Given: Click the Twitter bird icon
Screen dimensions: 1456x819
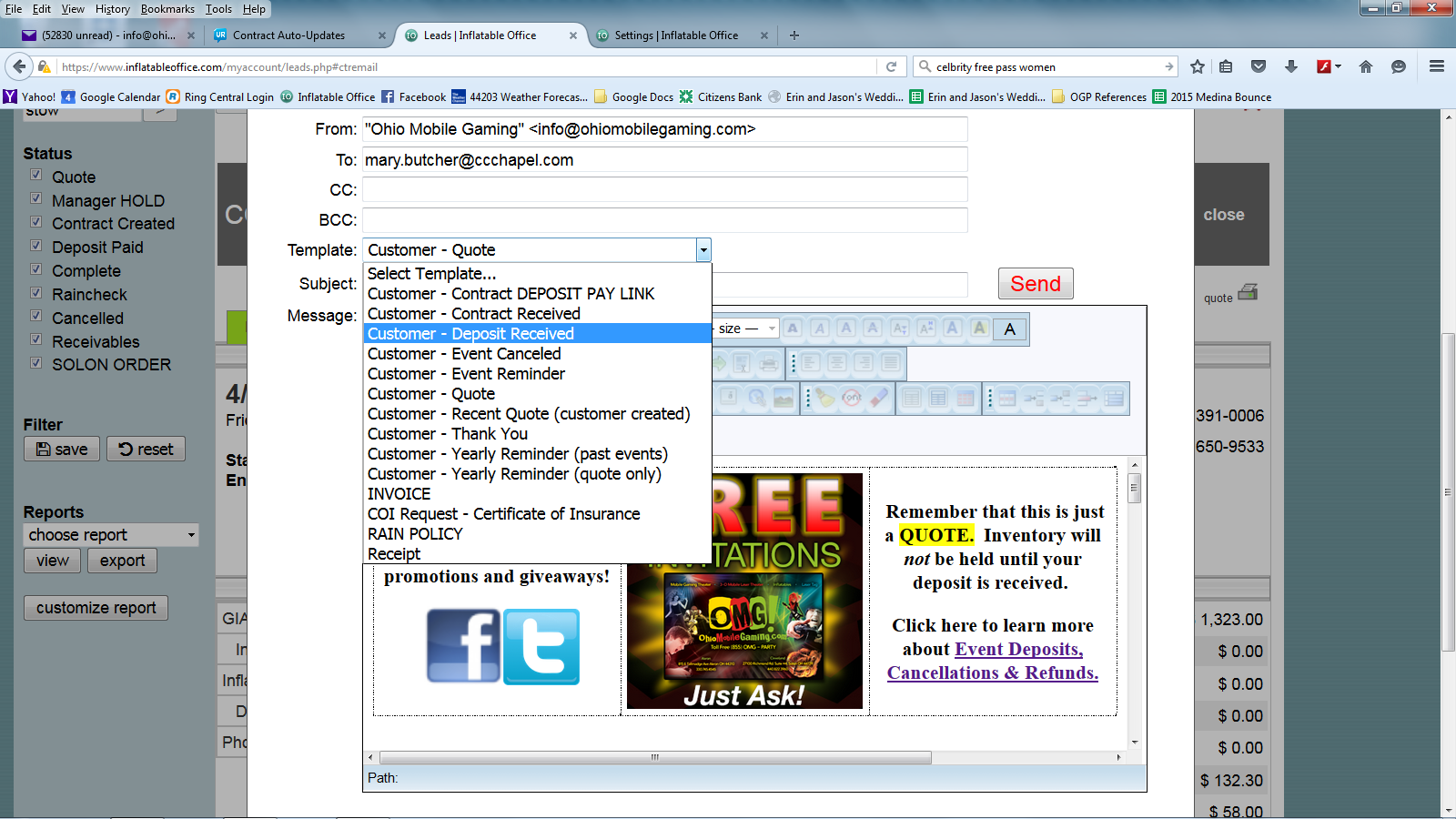Looking at the screenshot, I should pyautogui.click(x=541, y=646).
